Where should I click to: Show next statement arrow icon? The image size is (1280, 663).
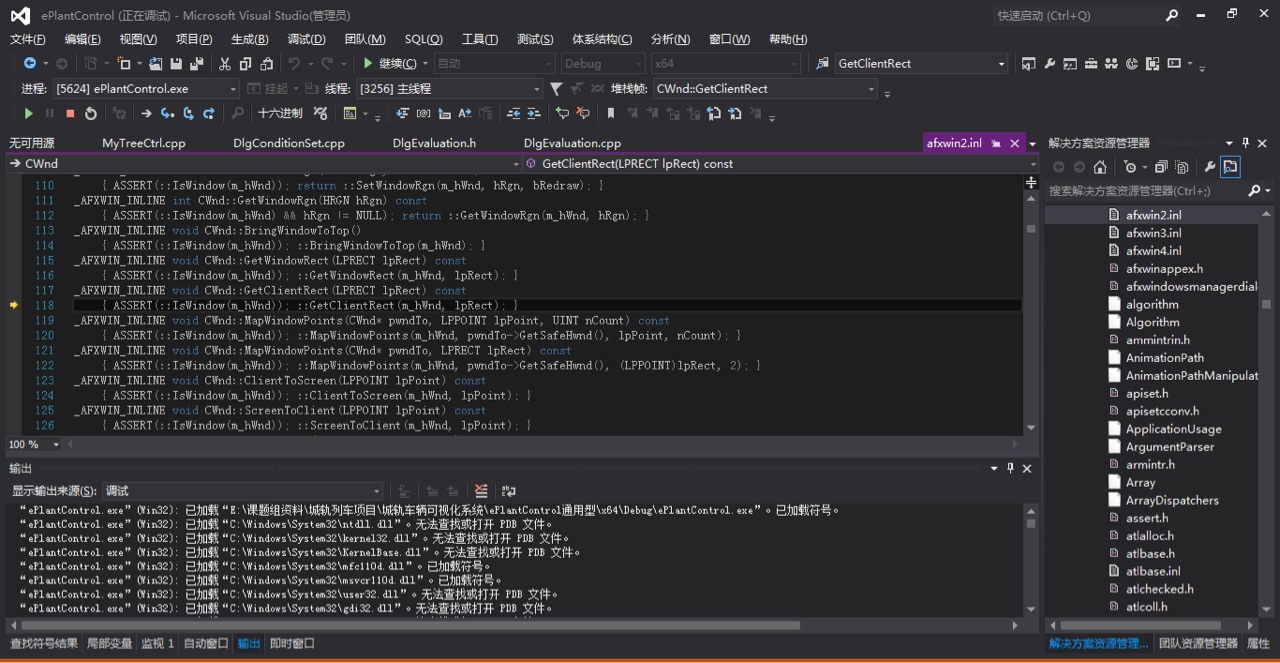point(147,114)
